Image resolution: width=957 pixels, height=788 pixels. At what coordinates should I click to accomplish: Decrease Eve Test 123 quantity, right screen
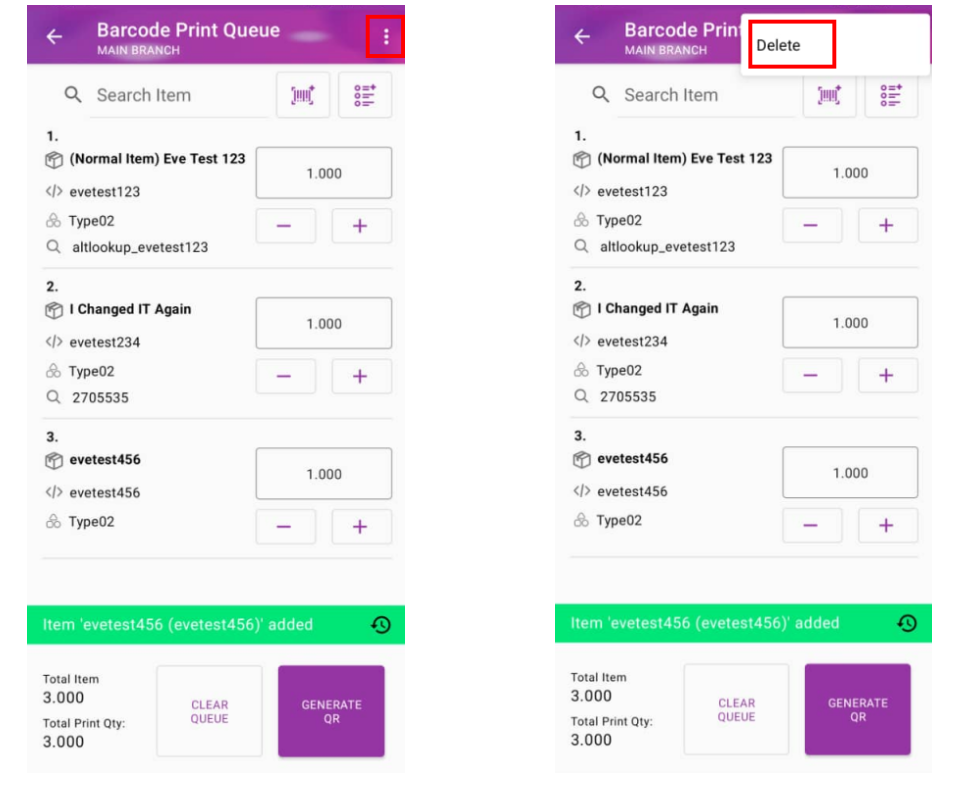pyautogui.click(x=811, y=226)
